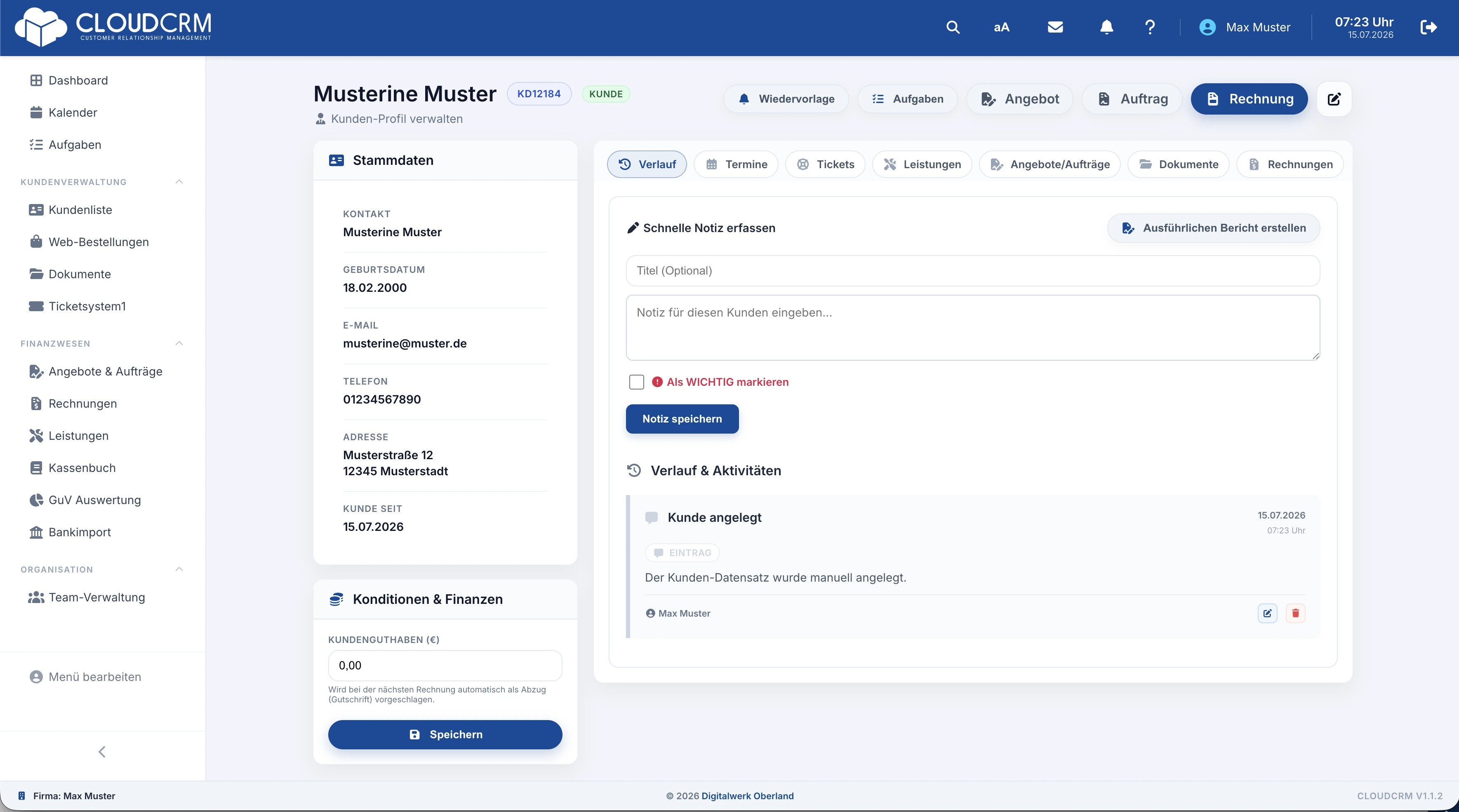Click the 'Notiz speichern' button
The width and height of the screenshot is (1459, 812).
pyautogui.click(x=682, y=419)
